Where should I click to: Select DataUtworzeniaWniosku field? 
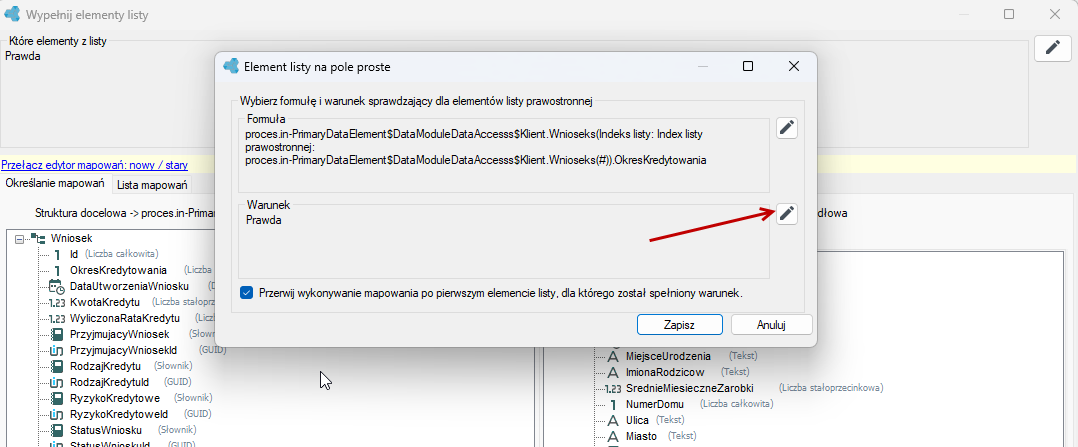(129, 286)
